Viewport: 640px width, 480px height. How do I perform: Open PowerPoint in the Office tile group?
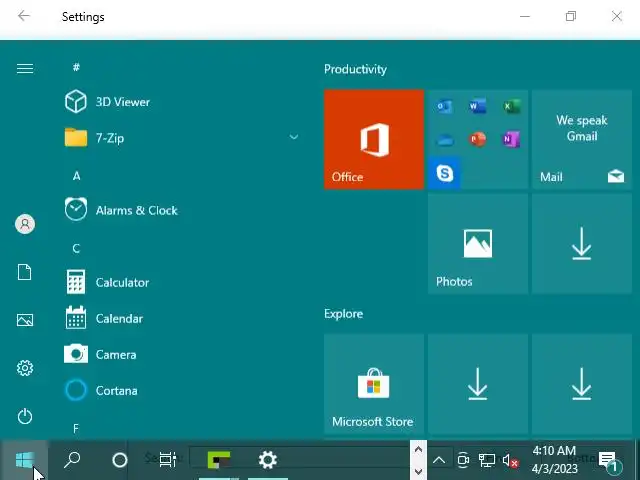(x=478, y=140)
